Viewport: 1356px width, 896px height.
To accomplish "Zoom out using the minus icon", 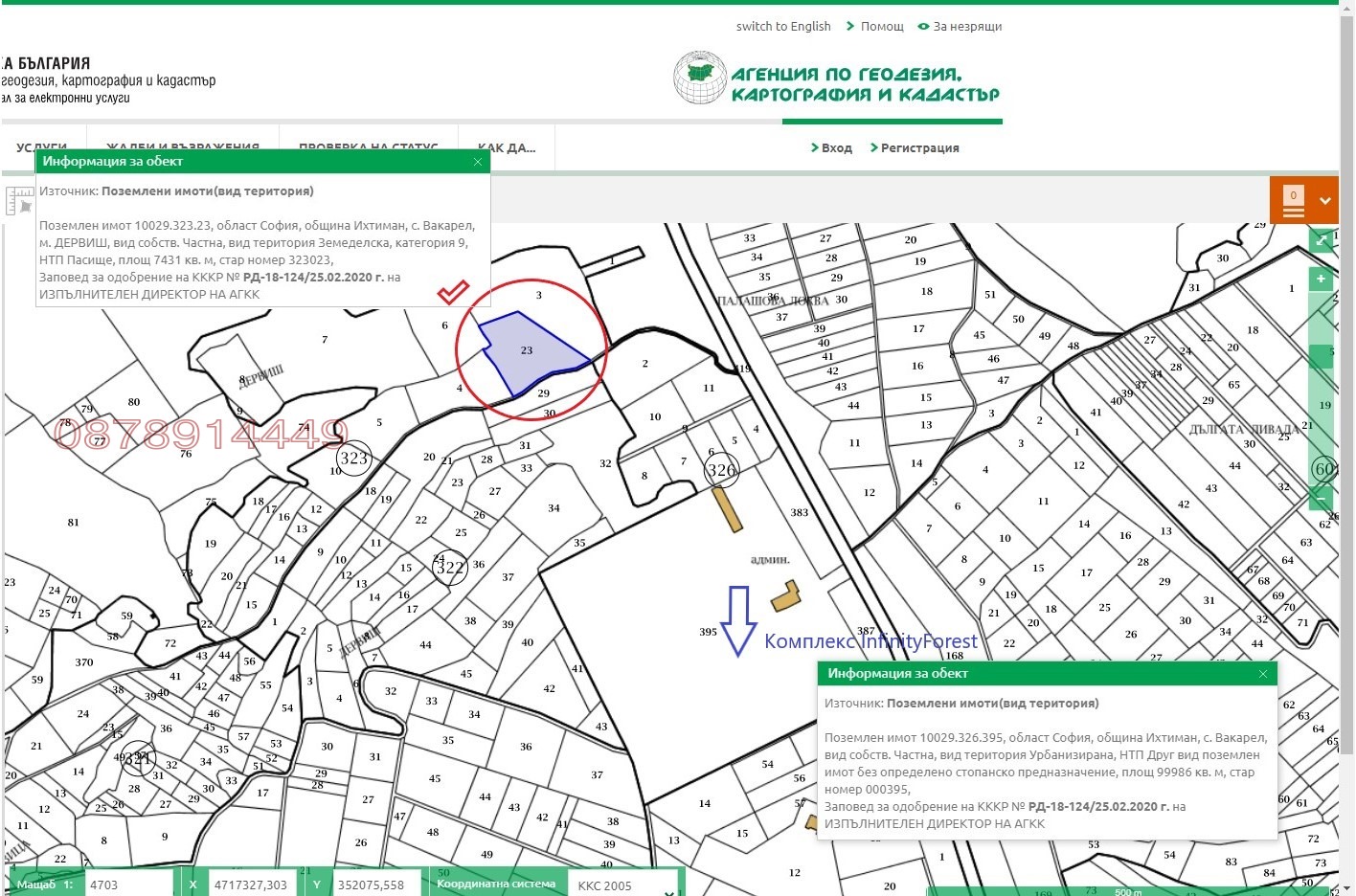I will click(x=1322, y=498).
